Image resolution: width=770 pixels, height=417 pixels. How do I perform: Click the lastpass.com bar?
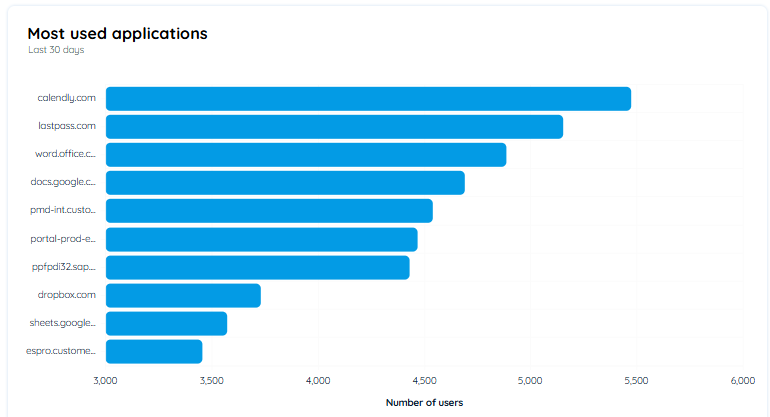[334, 127]
